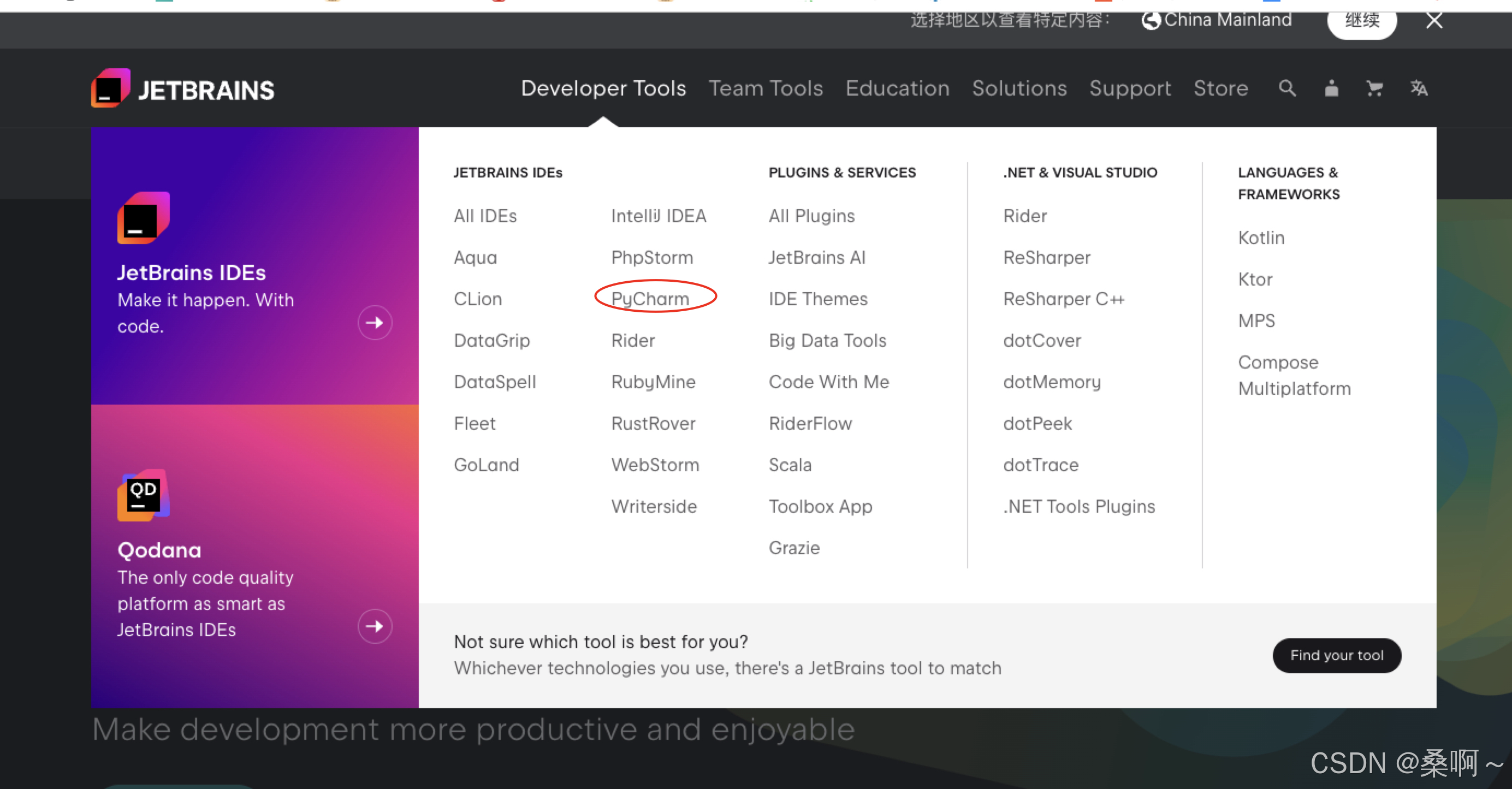Open the Team Tools menu
The image size is (1512, 789).
tap(766, 88)
